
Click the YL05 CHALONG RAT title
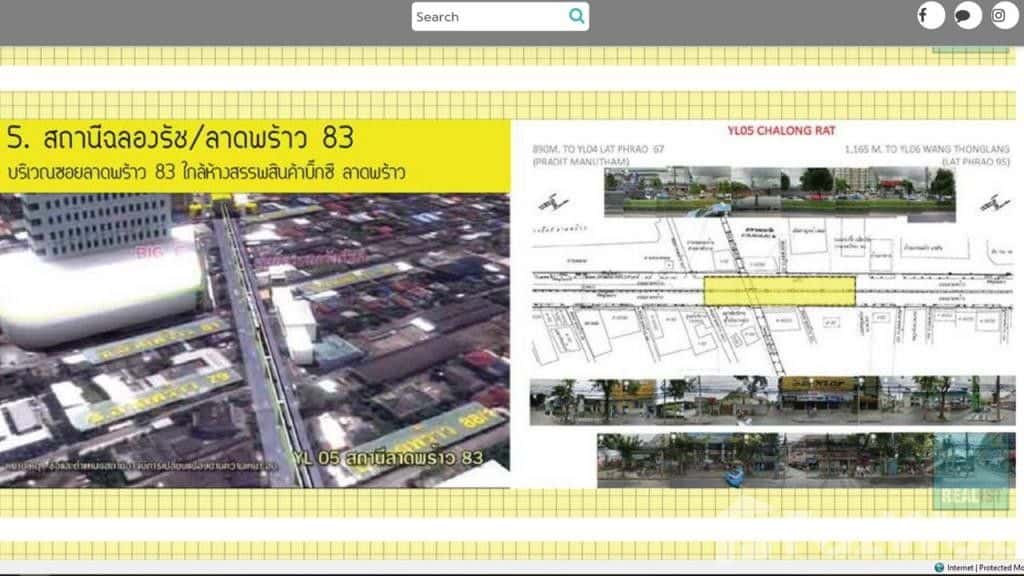(762, 129)
